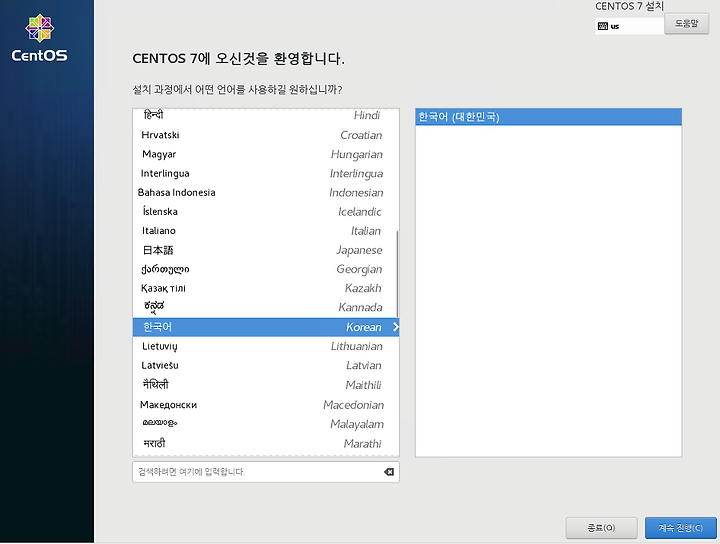Select Қазақ тілі Kazakh language row
This screenshot has width=720, height=544.
[266, 288]
